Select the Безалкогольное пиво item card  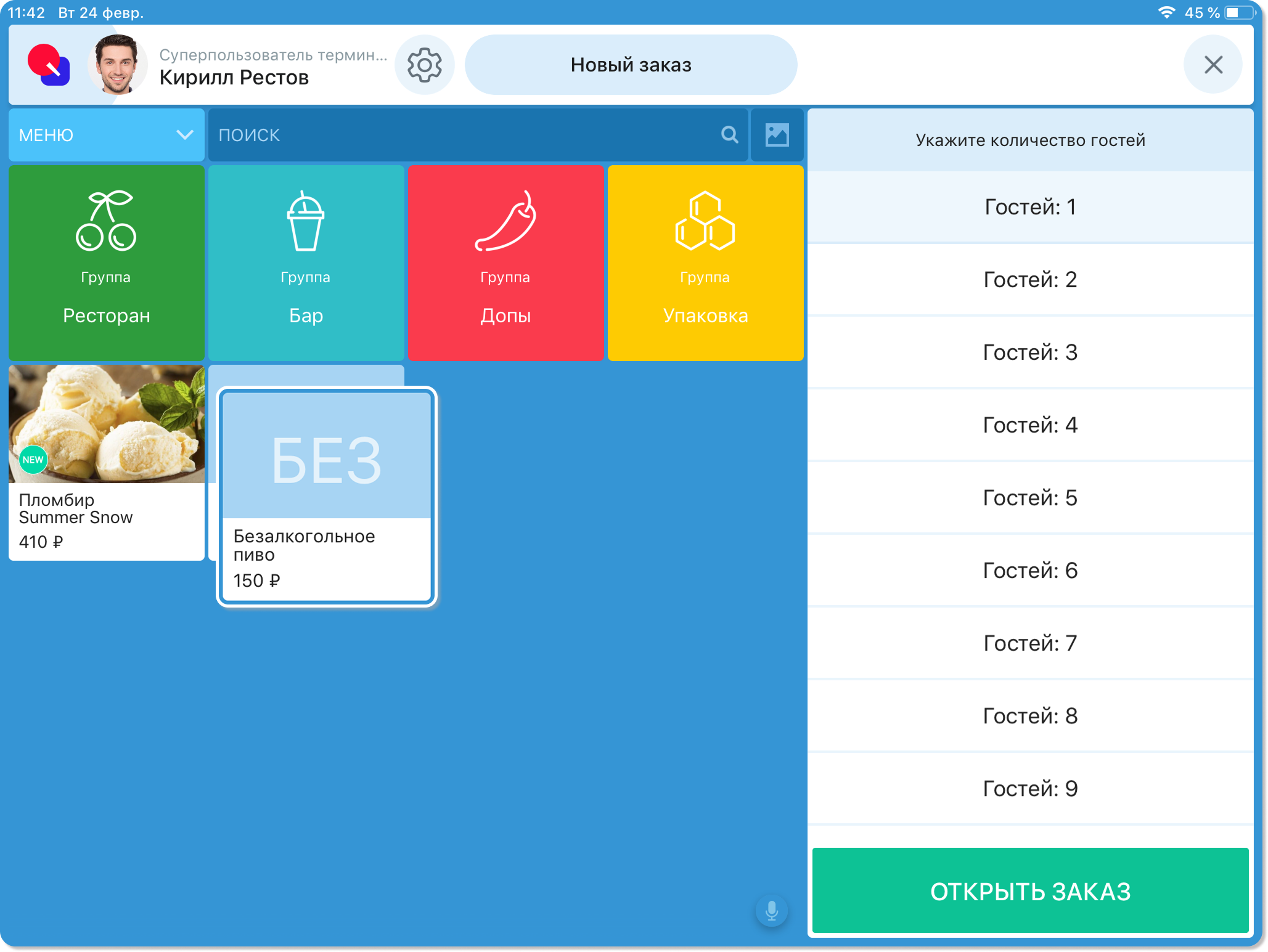coord(327,497)
